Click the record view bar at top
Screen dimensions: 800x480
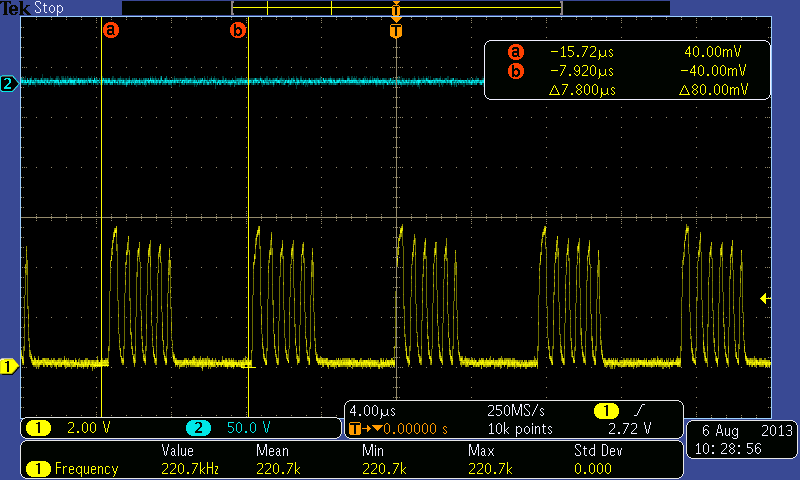coord(396,8)
